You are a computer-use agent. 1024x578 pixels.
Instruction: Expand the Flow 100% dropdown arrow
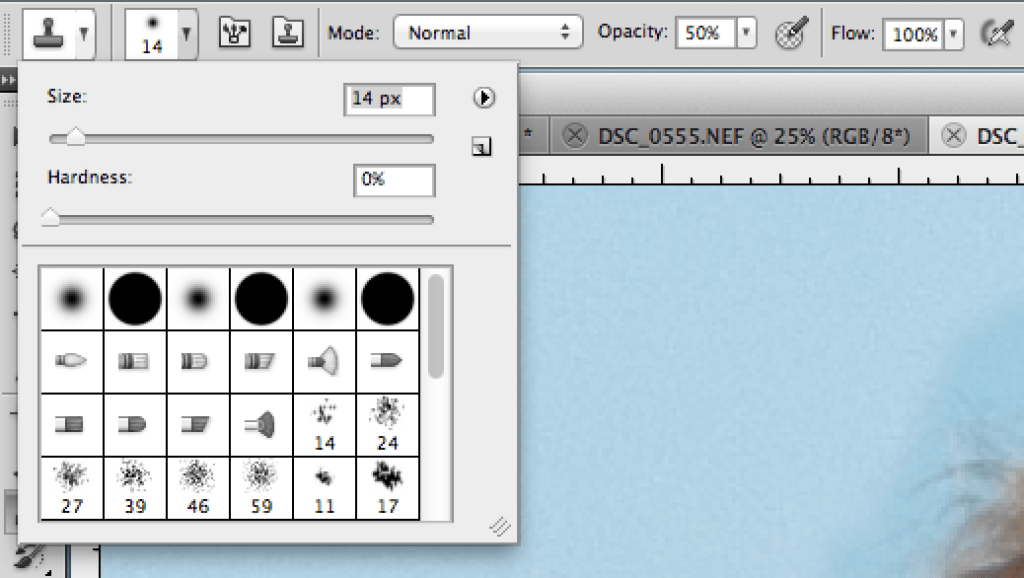(x=954, y=33)
